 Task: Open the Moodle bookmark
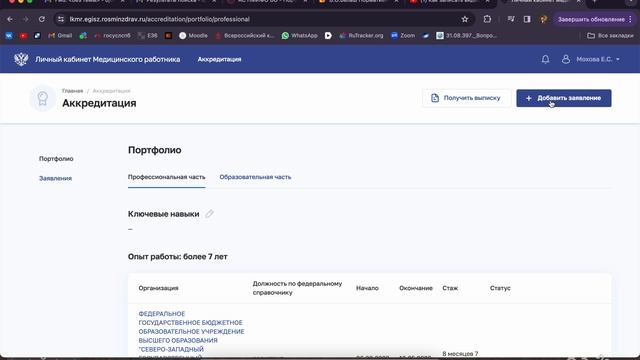[x=193, y=36]
